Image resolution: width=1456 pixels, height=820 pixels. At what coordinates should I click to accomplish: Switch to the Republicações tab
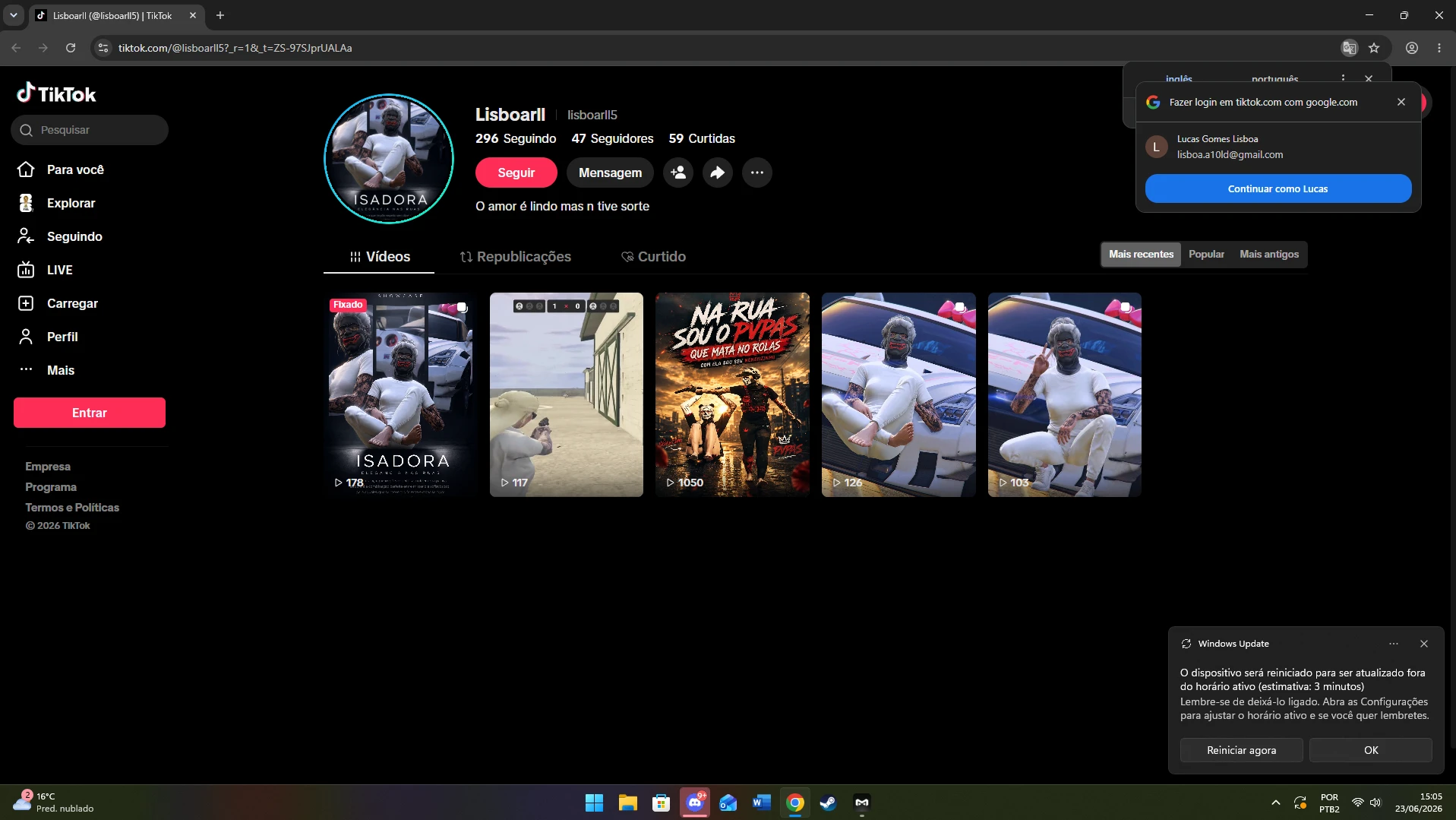click(x=516, y=257)
